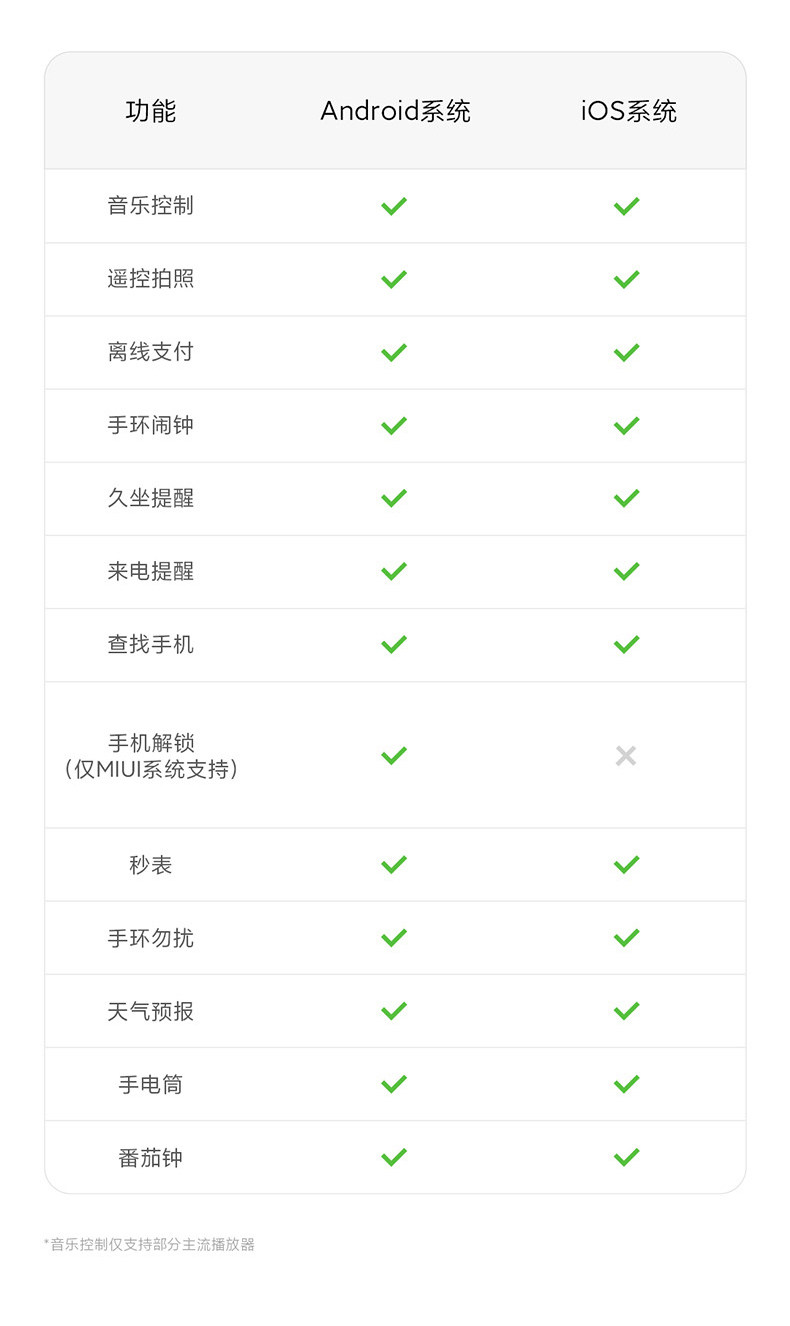Screen dimensions: 790x1326
Task: Click the Android checkmark for 离线支付
Action: click(394, 352)
